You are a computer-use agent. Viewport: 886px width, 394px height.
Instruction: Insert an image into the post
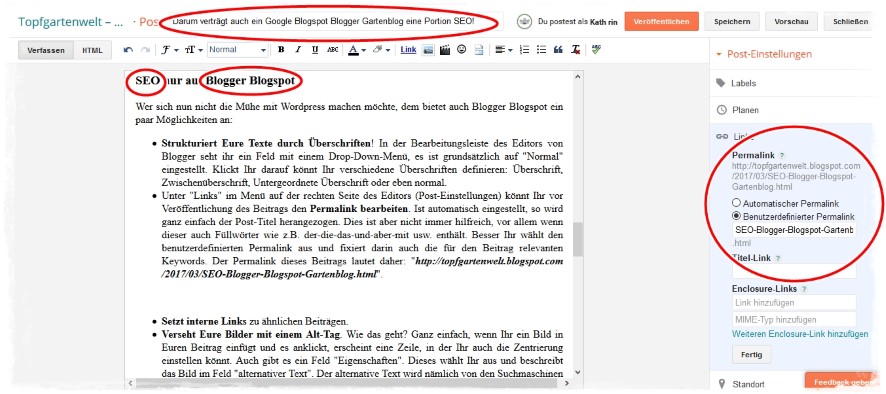428,50
